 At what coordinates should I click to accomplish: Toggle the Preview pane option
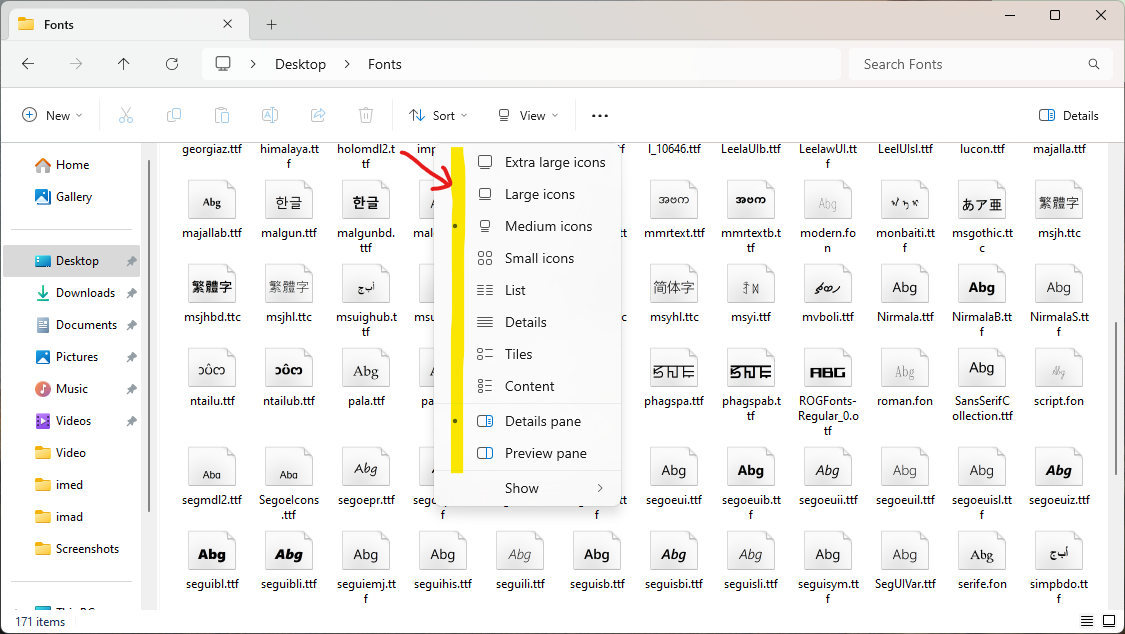(x=527, y=453)
